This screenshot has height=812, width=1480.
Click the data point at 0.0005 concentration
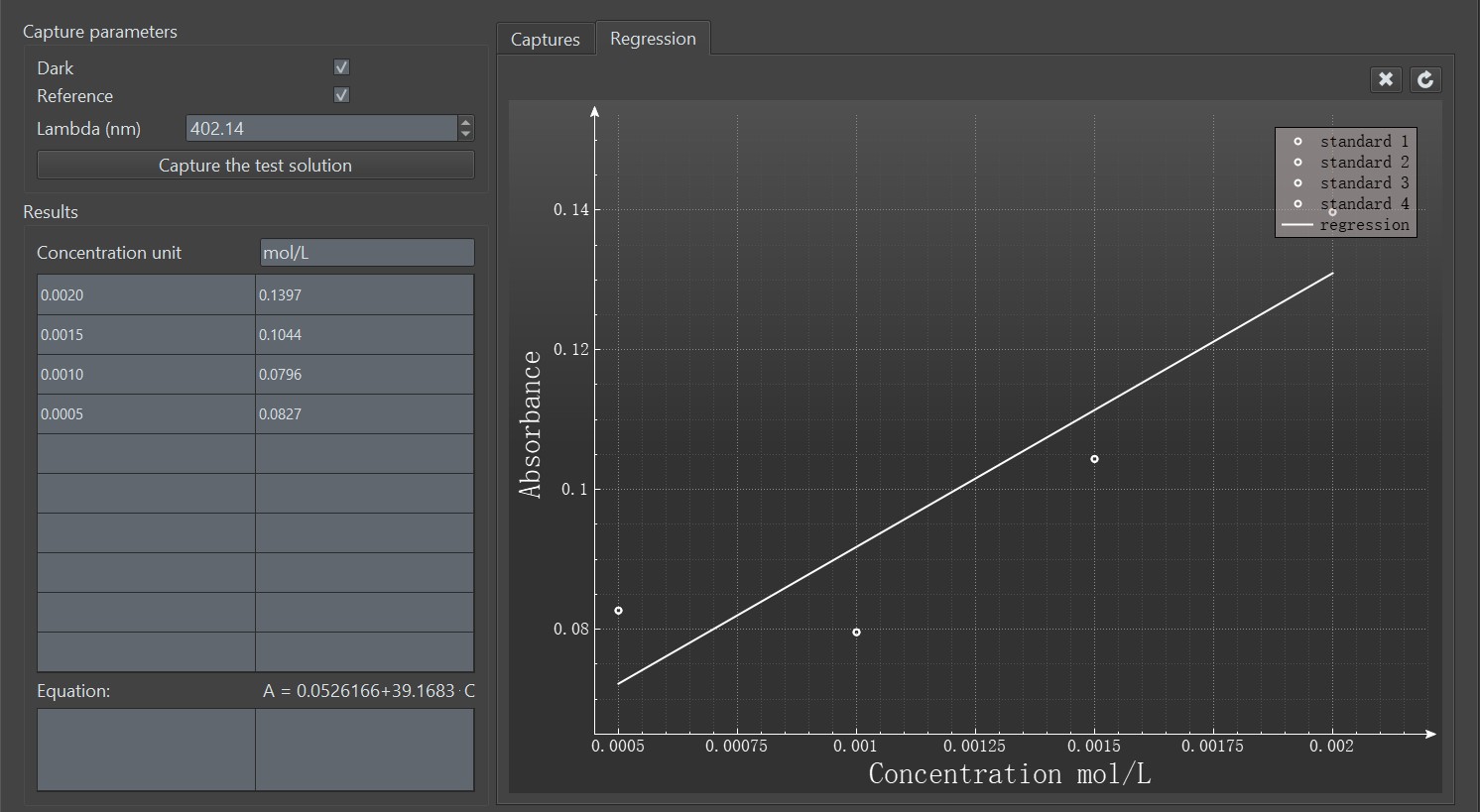tap(619, 611)
